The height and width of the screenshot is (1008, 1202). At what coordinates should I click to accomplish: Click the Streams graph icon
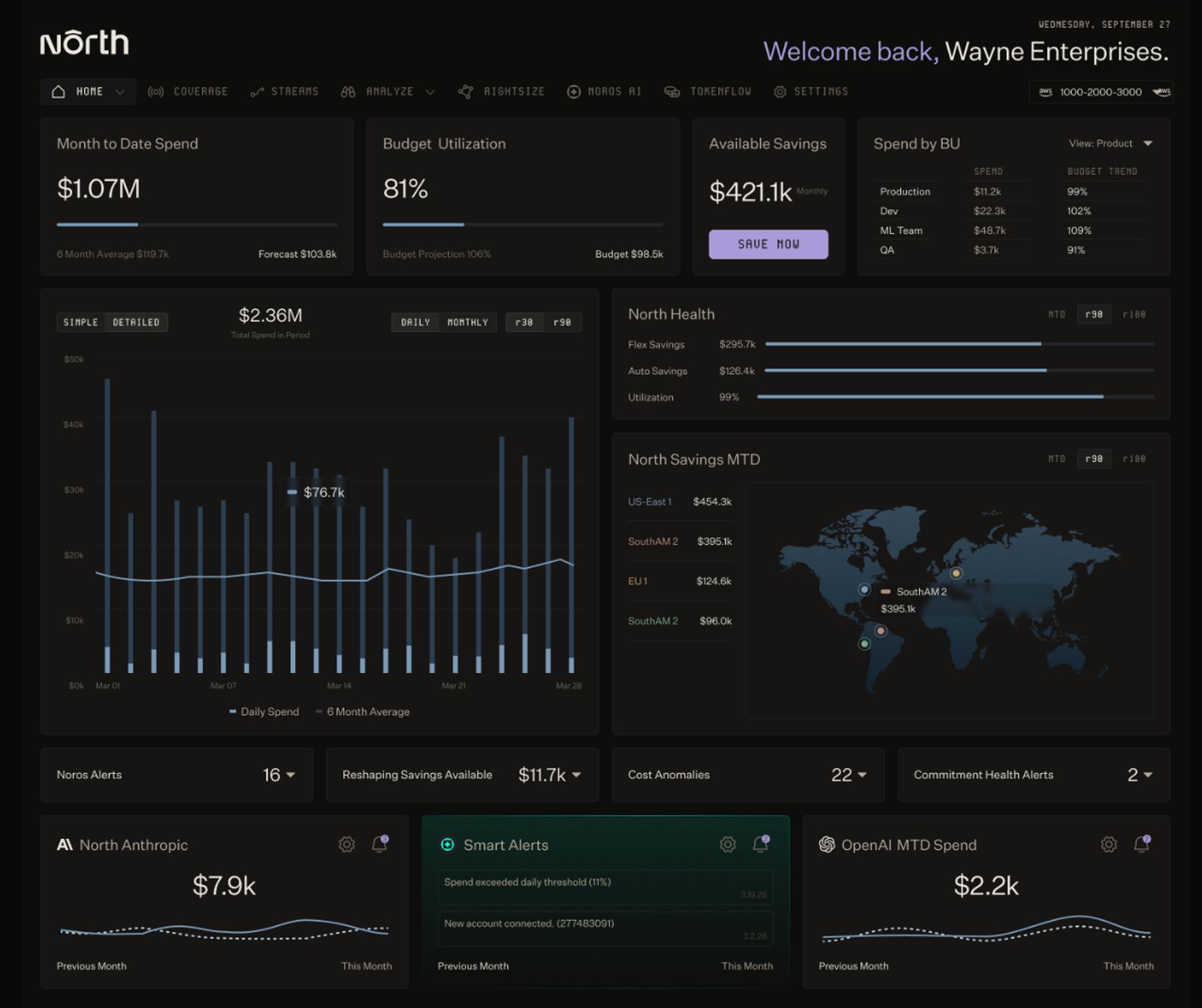coord(257,92)
